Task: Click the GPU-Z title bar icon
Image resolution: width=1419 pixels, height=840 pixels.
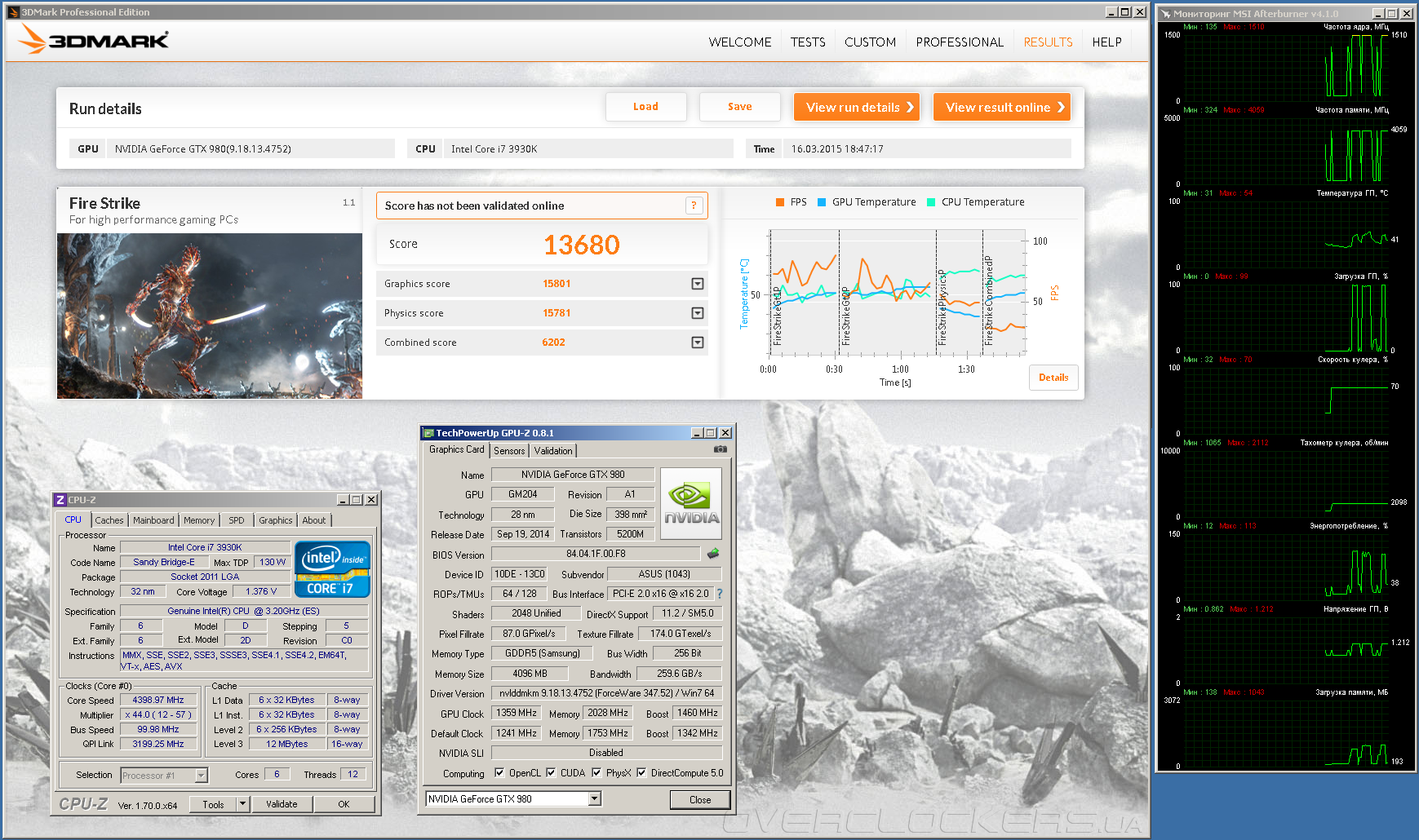Action: [x=428, y=433]
